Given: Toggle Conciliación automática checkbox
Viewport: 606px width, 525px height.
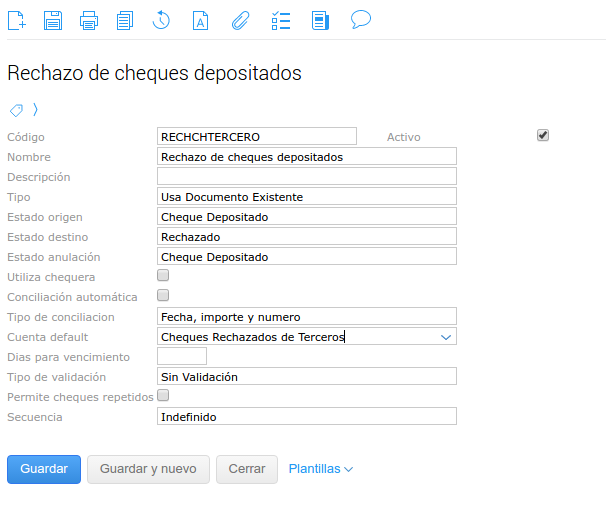Looking at the screenshot, I should (163, 295).
